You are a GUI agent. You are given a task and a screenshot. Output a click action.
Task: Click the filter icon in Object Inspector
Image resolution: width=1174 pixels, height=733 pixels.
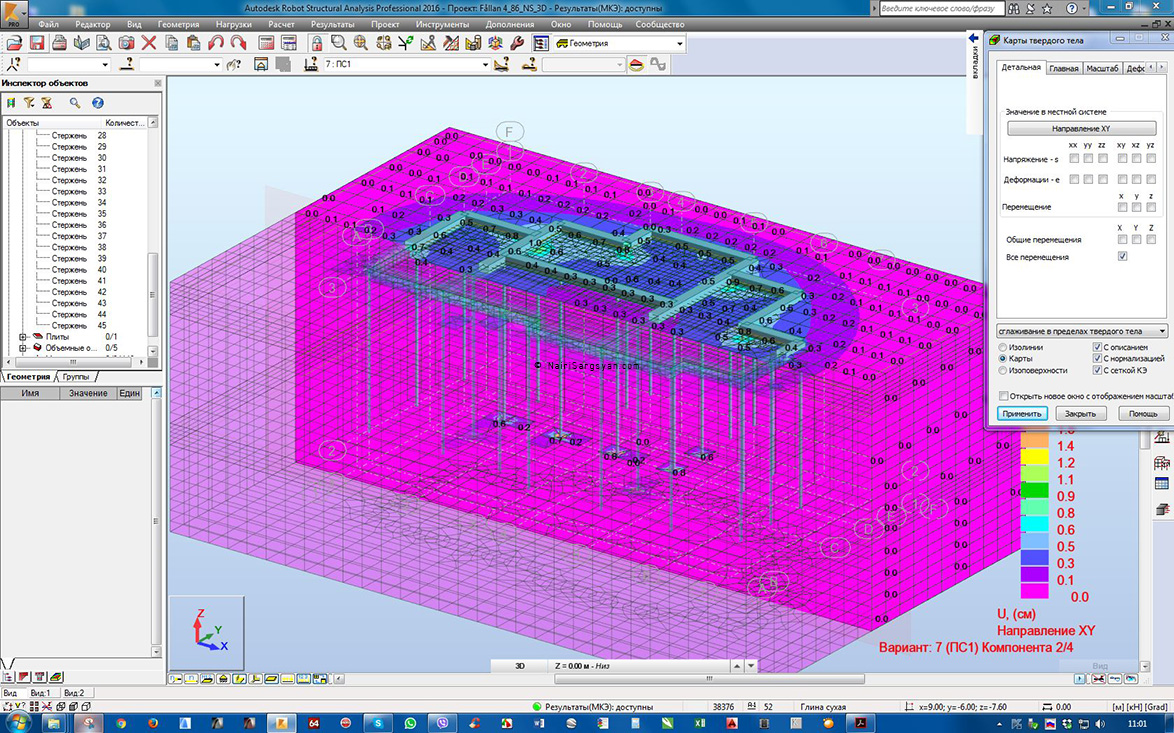coord(29,103)
